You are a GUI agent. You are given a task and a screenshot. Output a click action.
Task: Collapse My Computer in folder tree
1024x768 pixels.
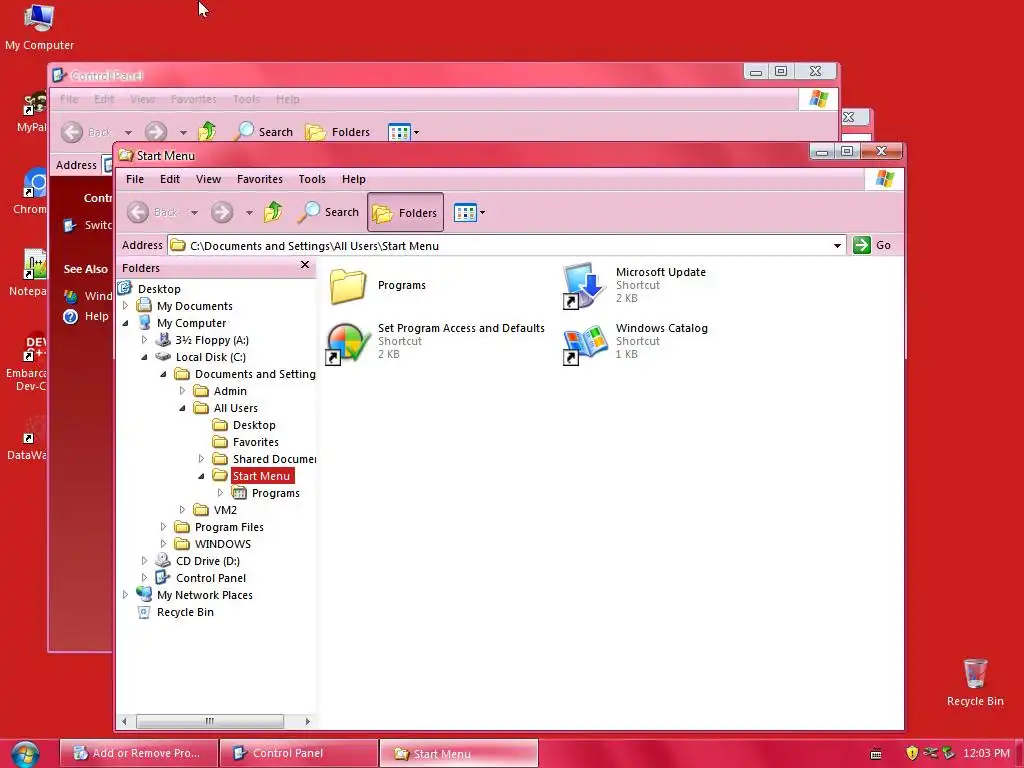pos(125,323)
